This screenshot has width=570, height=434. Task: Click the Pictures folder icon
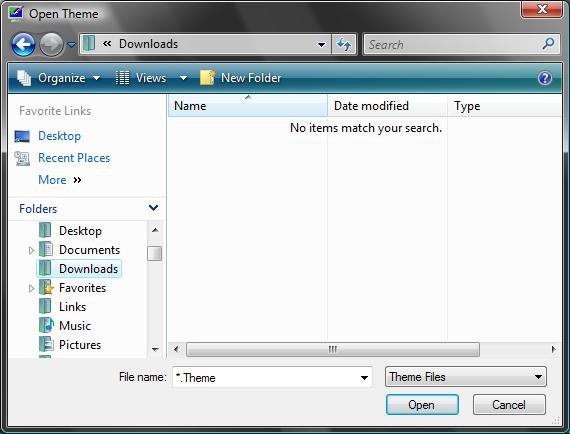click(x=46, y=344)
